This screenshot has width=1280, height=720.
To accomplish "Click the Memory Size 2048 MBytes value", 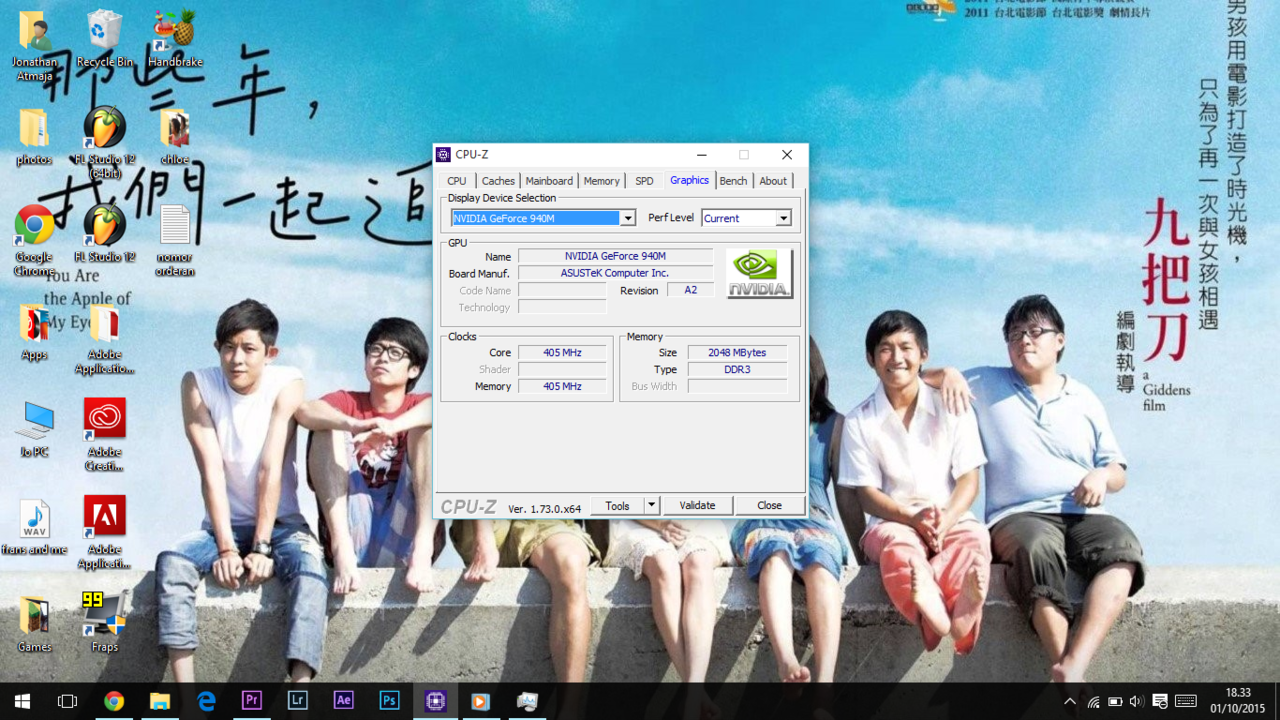I will pos(737,353).
